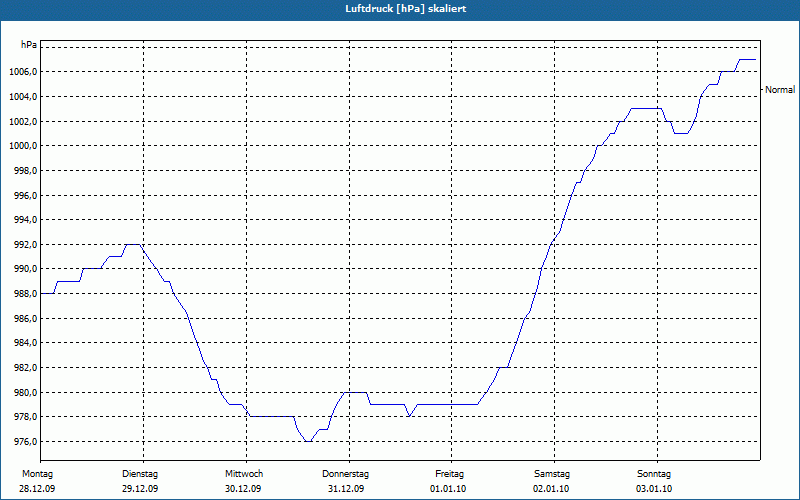Click the 'Normal' marker label
Image resolution: width=800 pixels, height=500 pixels.
[780, 90]
